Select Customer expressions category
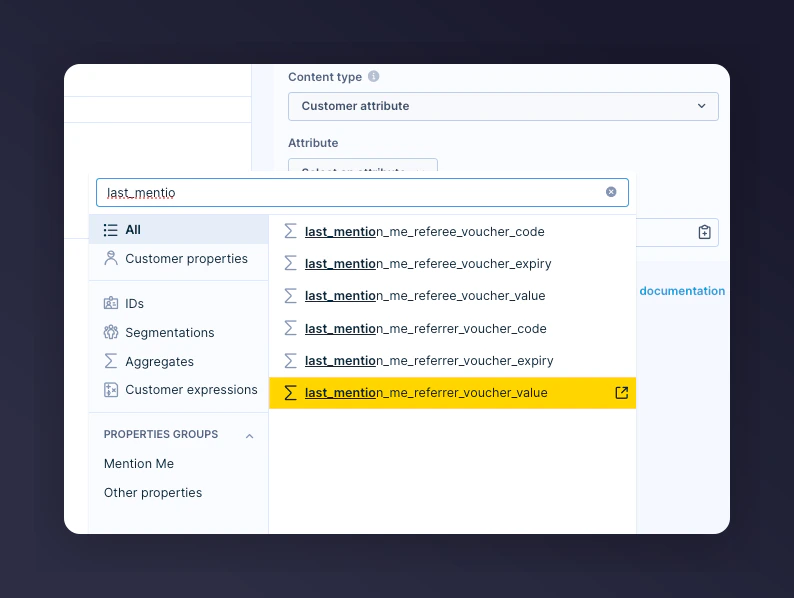This screenshot has height=598, width=794. [179, 390]
